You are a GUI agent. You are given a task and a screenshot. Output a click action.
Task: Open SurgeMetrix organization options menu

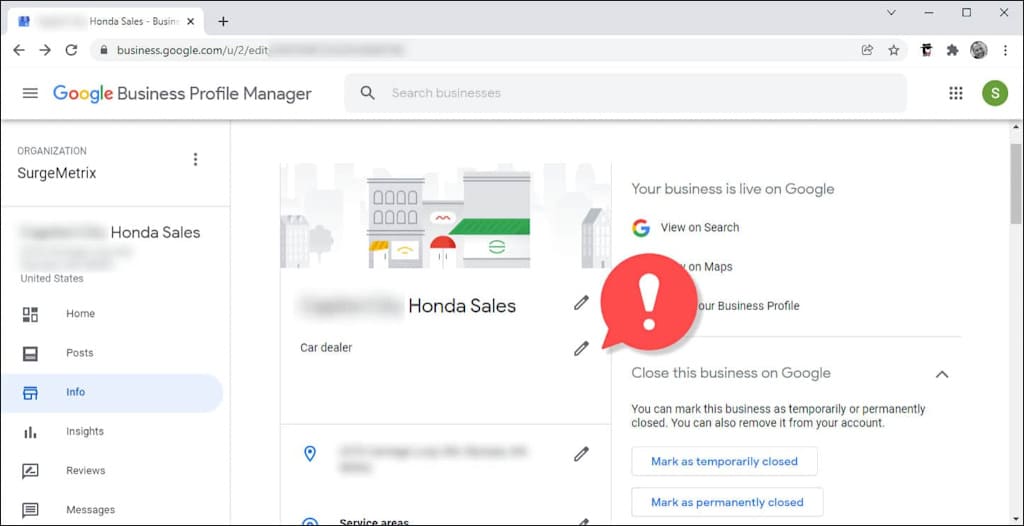pos(195,160)
